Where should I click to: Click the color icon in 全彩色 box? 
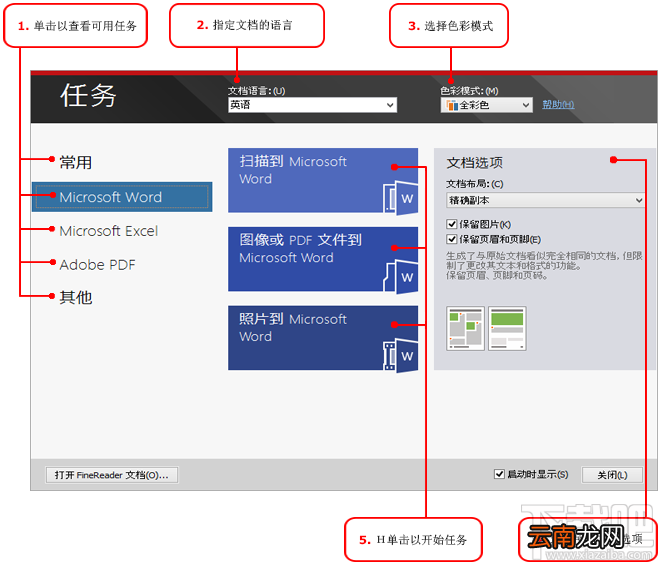(x=452, y=105)
